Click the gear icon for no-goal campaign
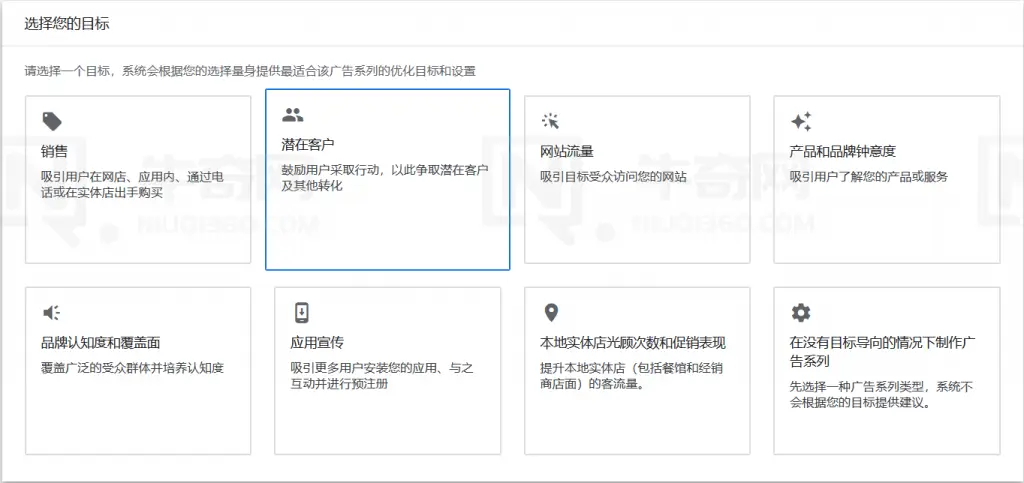Screen dimensions: 1024x483 click(801, 313)
